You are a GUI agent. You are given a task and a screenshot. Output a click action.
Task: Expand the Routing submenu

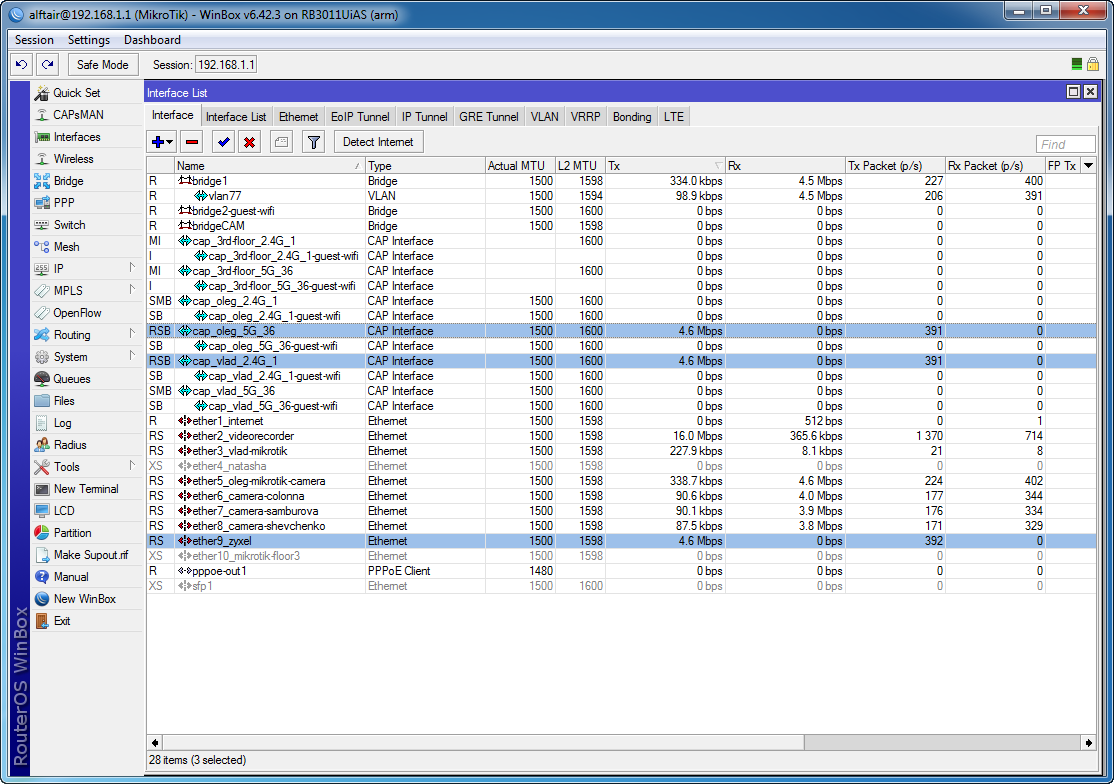click(132, 334)
